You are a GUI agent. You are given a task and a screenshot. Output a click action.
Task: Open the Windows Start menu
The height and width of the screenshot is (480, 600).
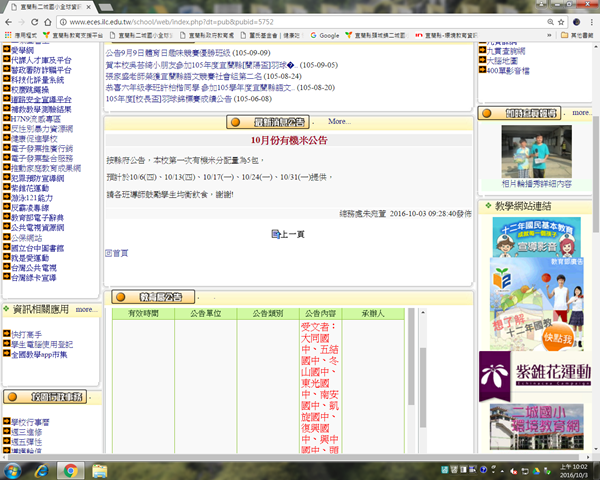pos(12,470)
